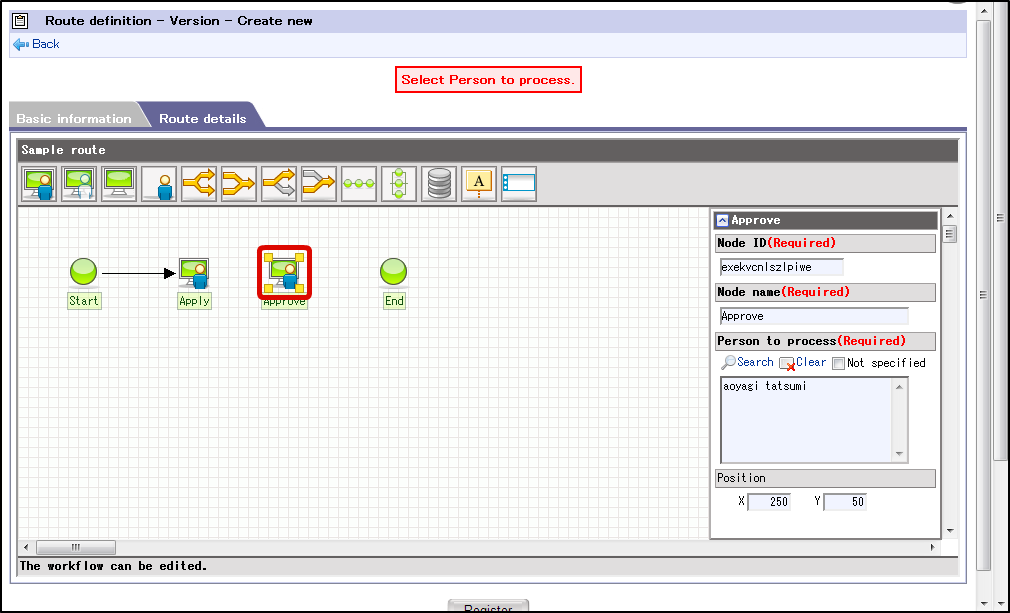Screen dimensions: 1010x613
Task: Select the person-only node tool
Action: point(159,184)
